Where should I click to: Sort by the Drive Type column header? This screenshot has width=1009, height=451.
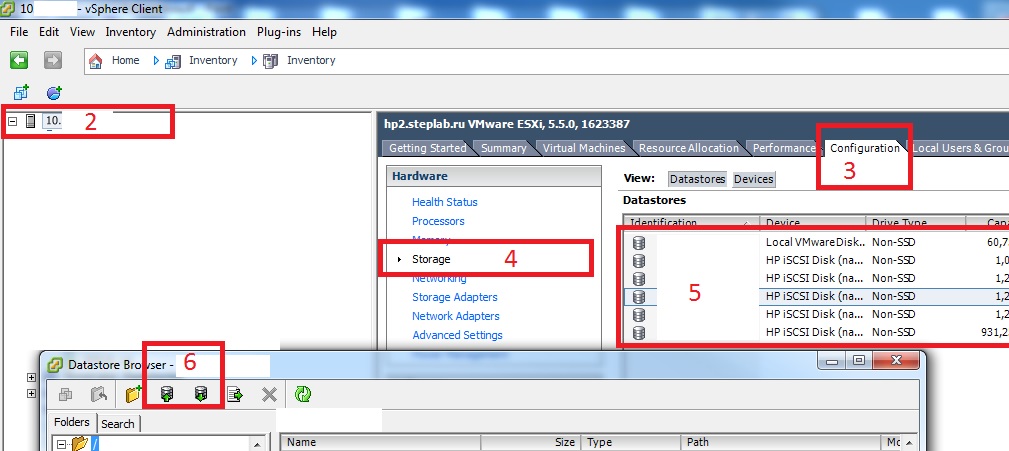click(x=915, y=223)
